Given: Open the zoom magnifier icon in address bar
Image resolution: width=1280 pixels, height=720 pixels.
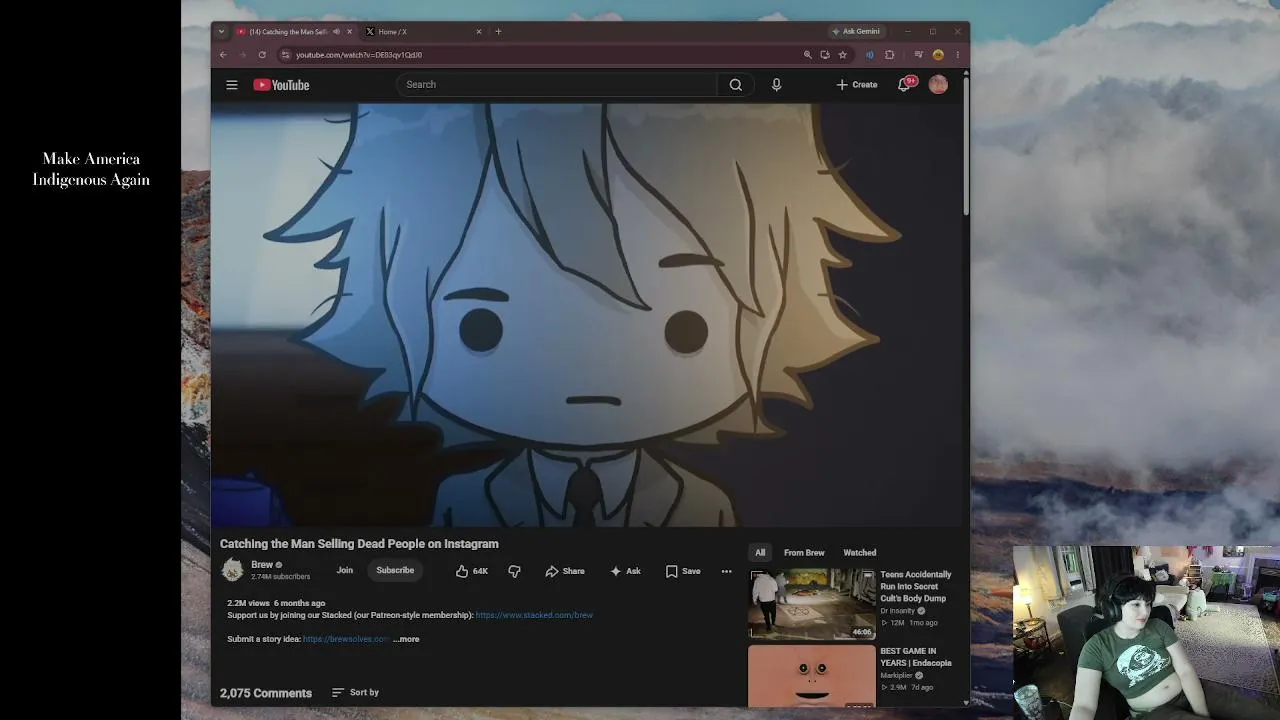Looking at the screenshot, I should coord(807,55).
